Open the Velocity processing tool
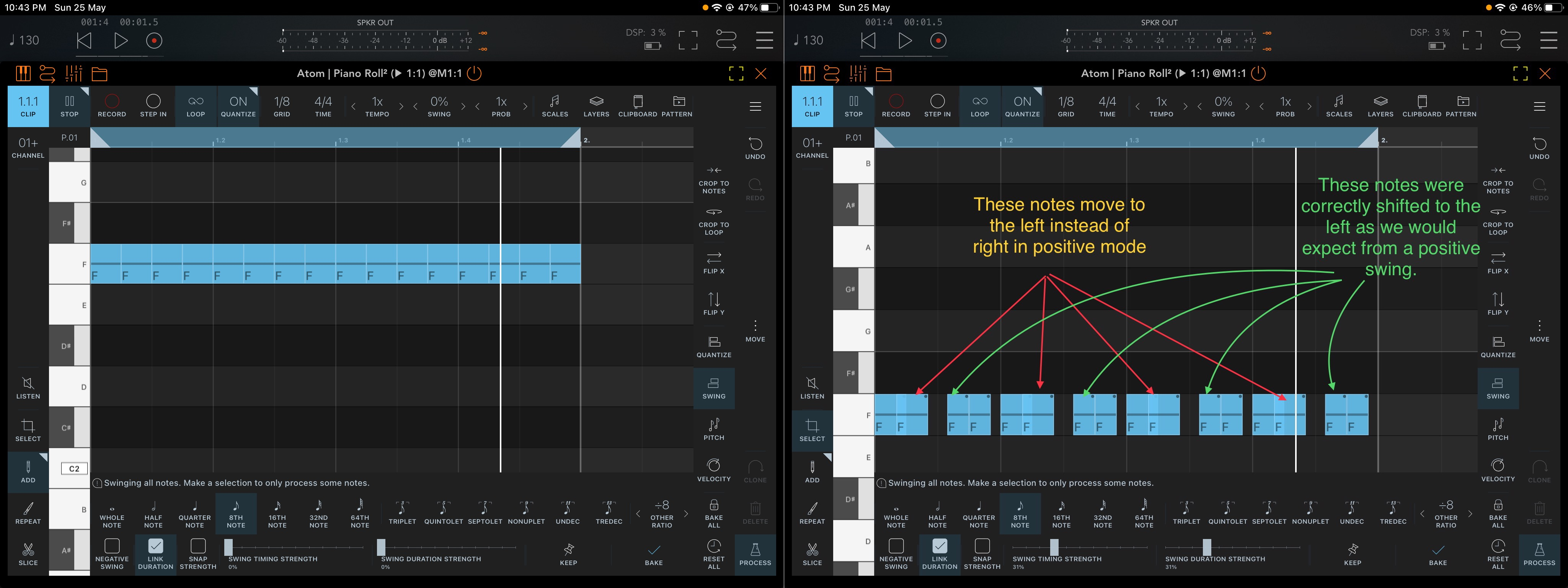 713,470
